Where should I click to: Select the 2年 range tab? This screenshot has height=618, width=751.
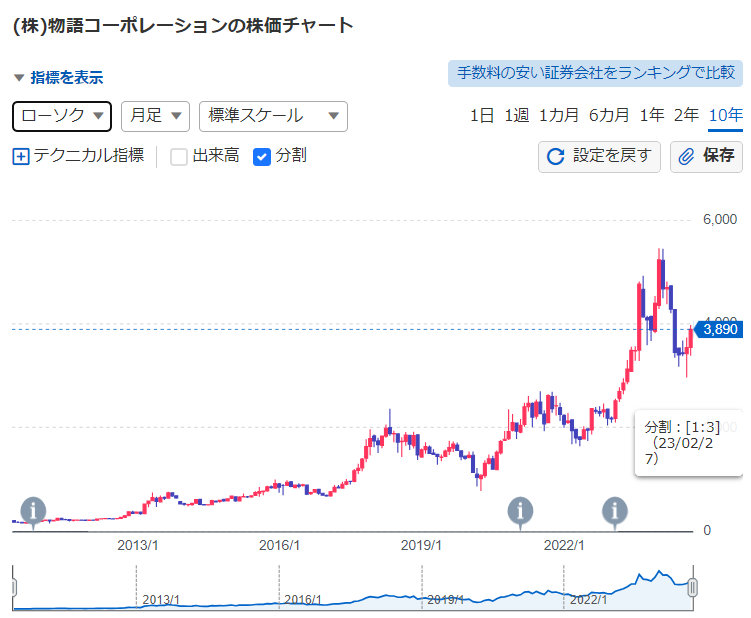click(686, 115)
